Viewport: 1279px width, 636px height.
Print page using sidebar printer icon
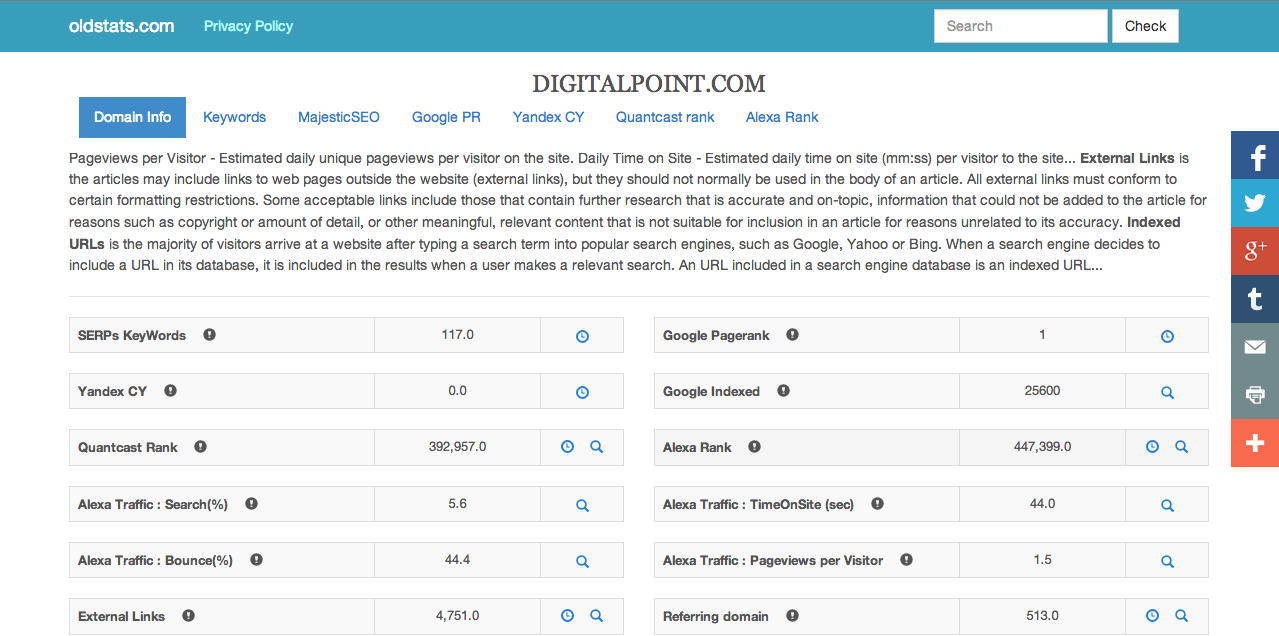click(1255, 395)
